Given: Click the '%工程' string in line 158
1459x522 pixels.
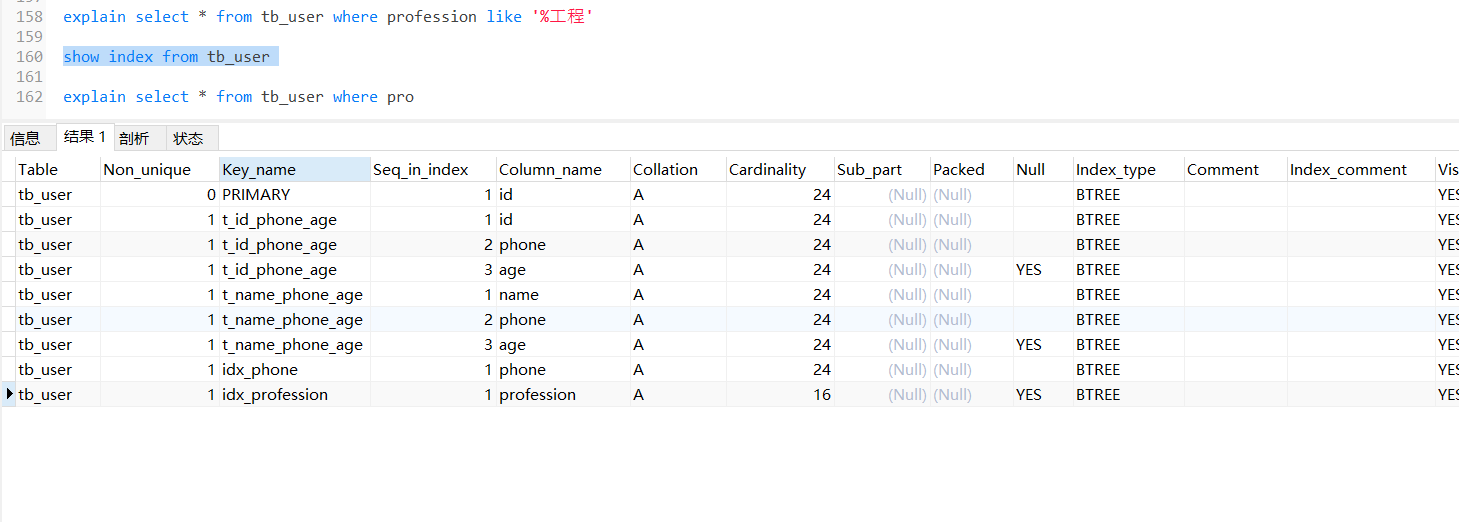Looking at the screenshot, I should [562, 17].
